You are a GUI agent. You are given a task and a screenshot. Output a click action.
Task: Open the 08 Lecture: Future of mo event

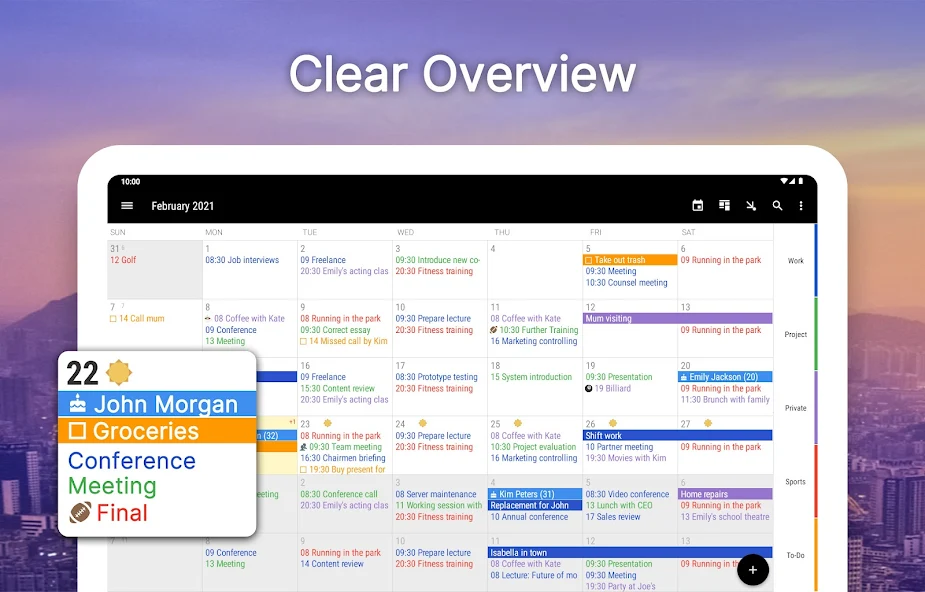click(534, 575)
